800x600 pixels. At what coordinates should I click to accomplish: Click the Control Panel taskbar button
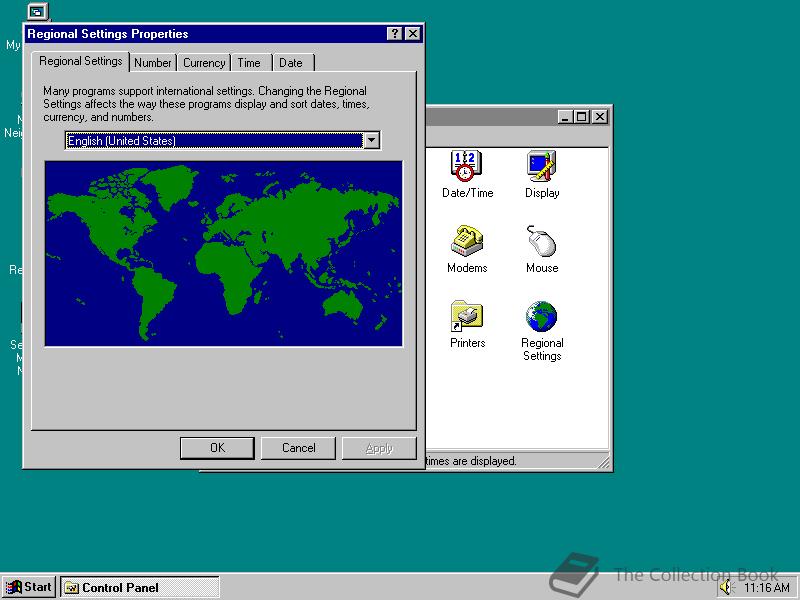point(140,587)
